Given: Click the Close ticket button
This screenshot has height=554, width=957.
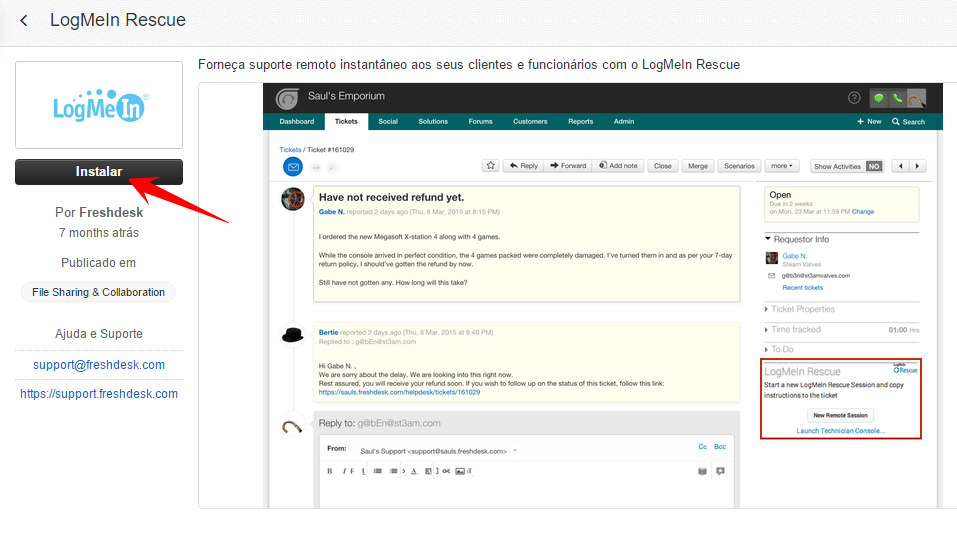Looking at the screenshot, I should coord(662,166).
